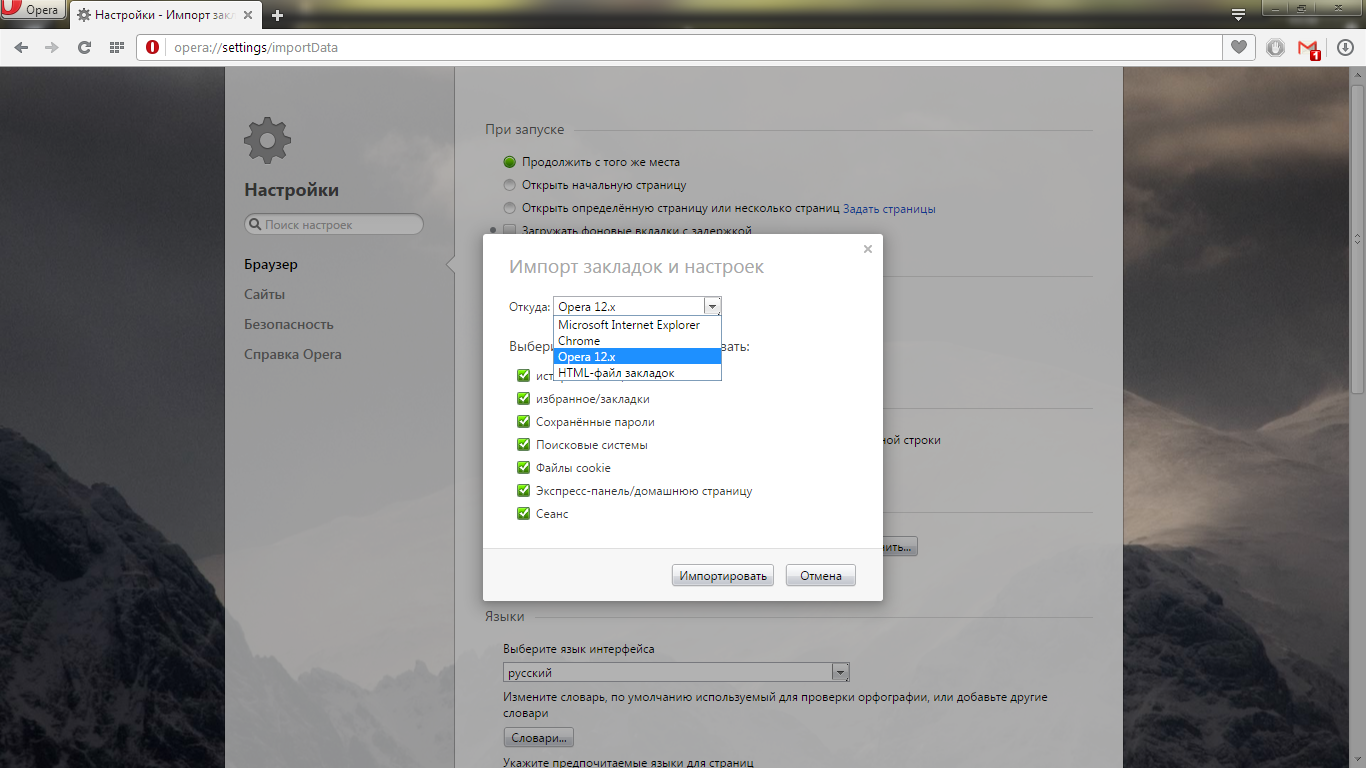Uncheck the избранное/закладки checkbox
Viewport: 1366px width, 768px height.
[x=523, y=398]
